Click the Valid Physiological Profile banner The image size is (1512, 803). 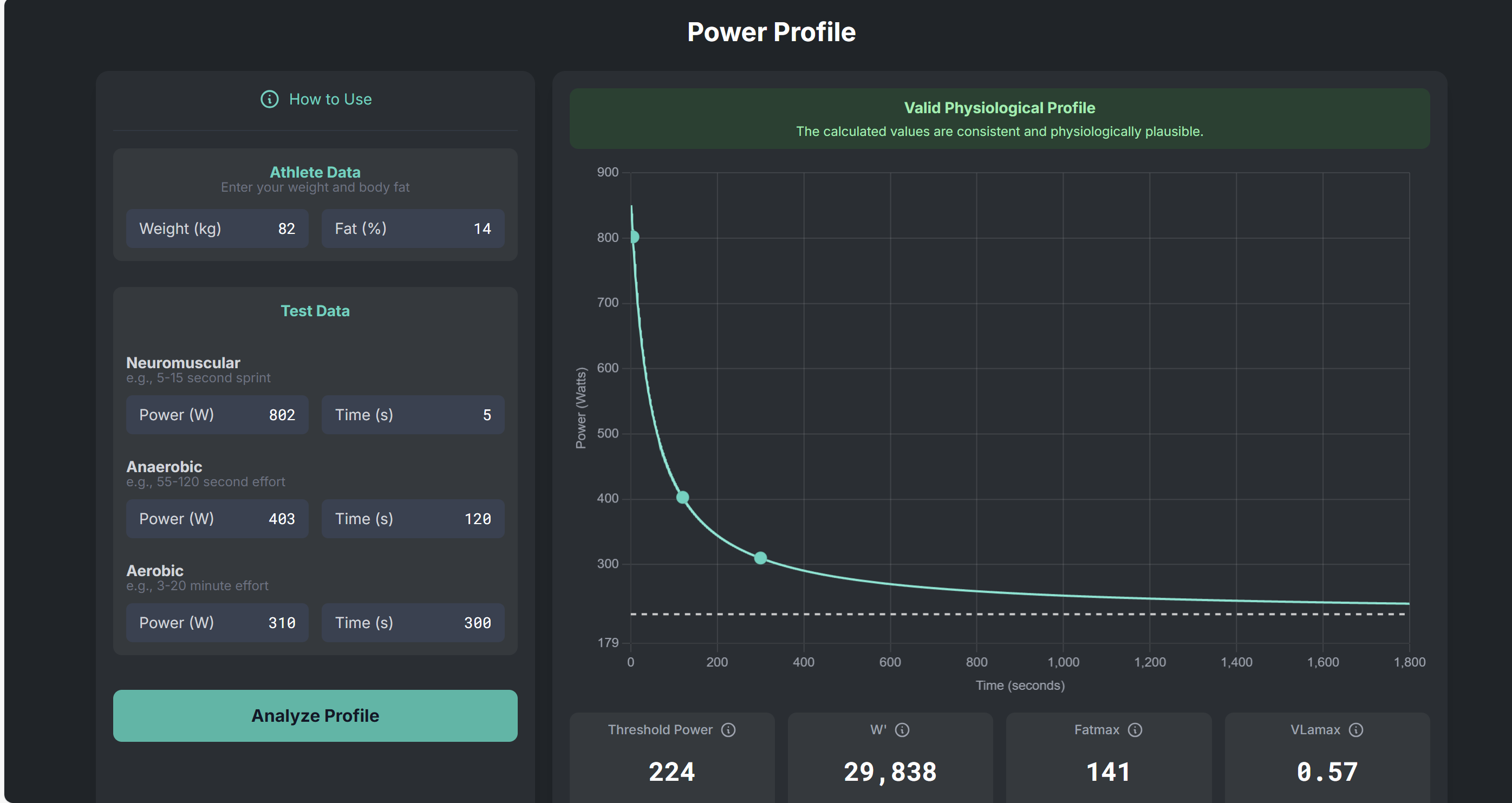[x=999, y=119]
